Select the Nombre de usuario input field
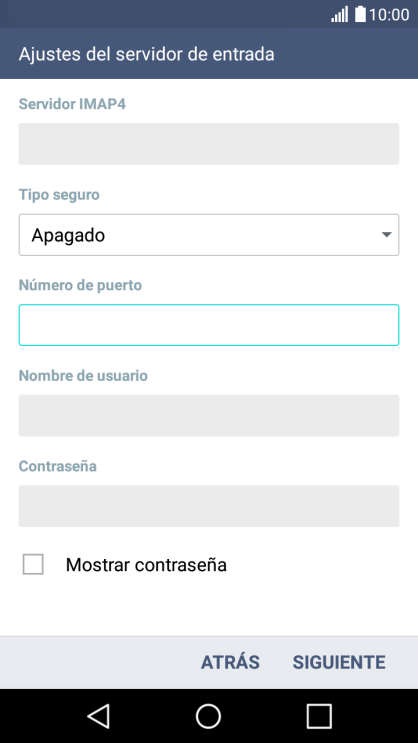 [x=209, y=416]
